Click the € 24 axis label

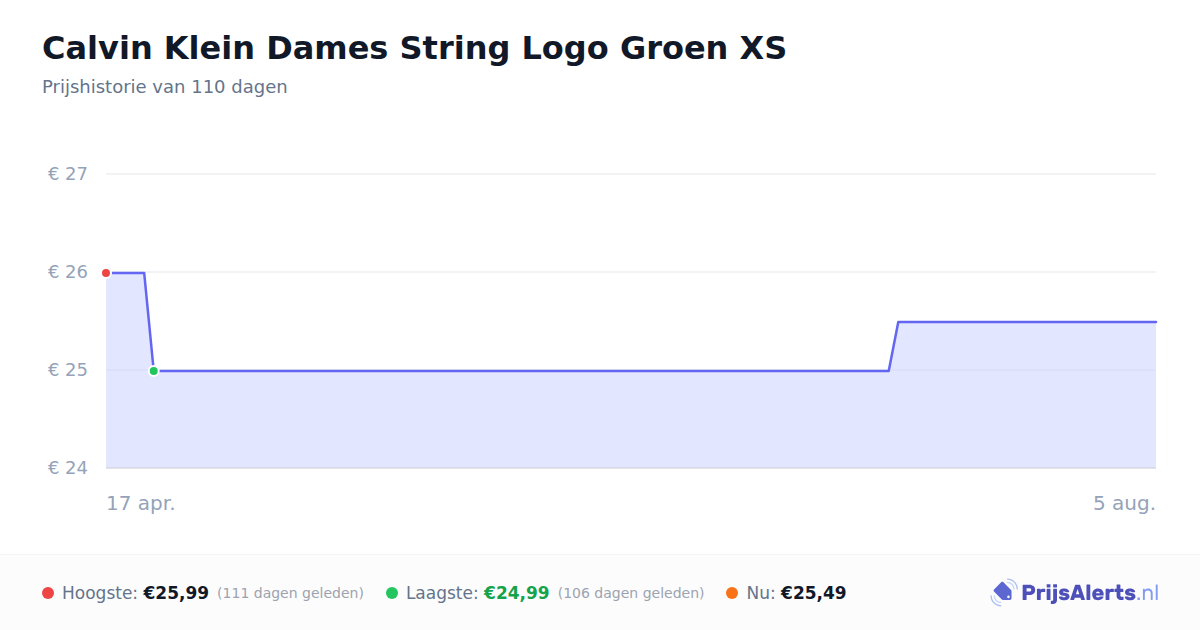pyautogui.click(x=67, y=468)
